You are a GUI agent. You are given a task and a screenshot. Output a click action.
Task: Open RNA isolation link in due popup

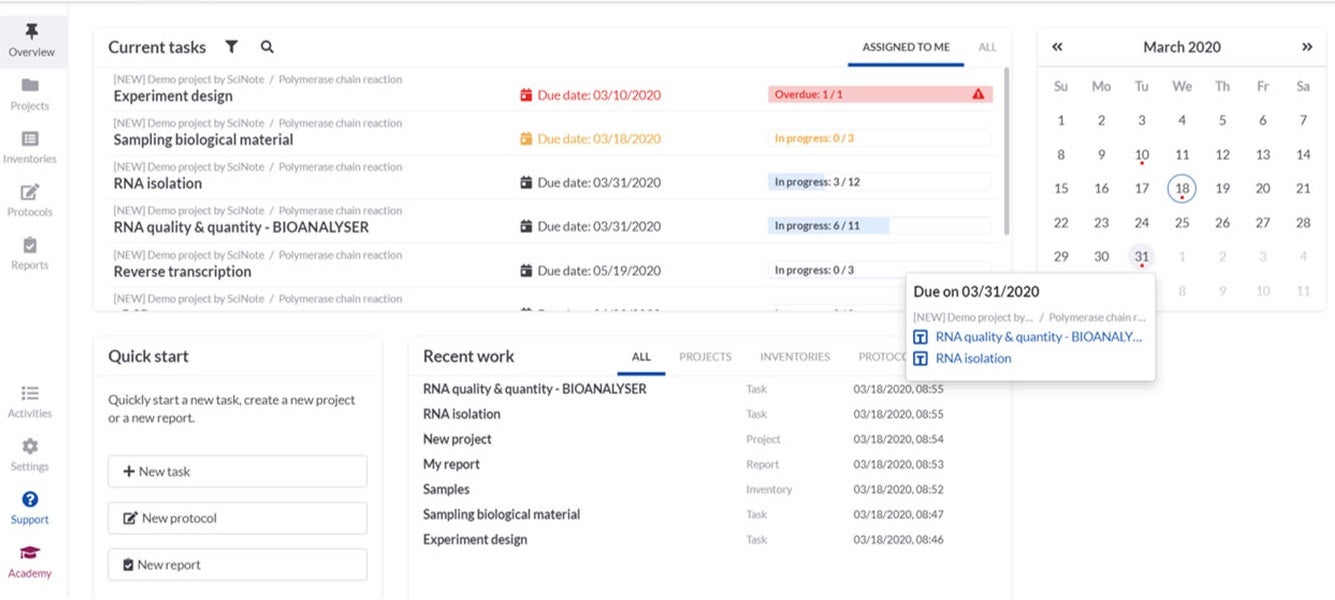[x=973, y=358]
